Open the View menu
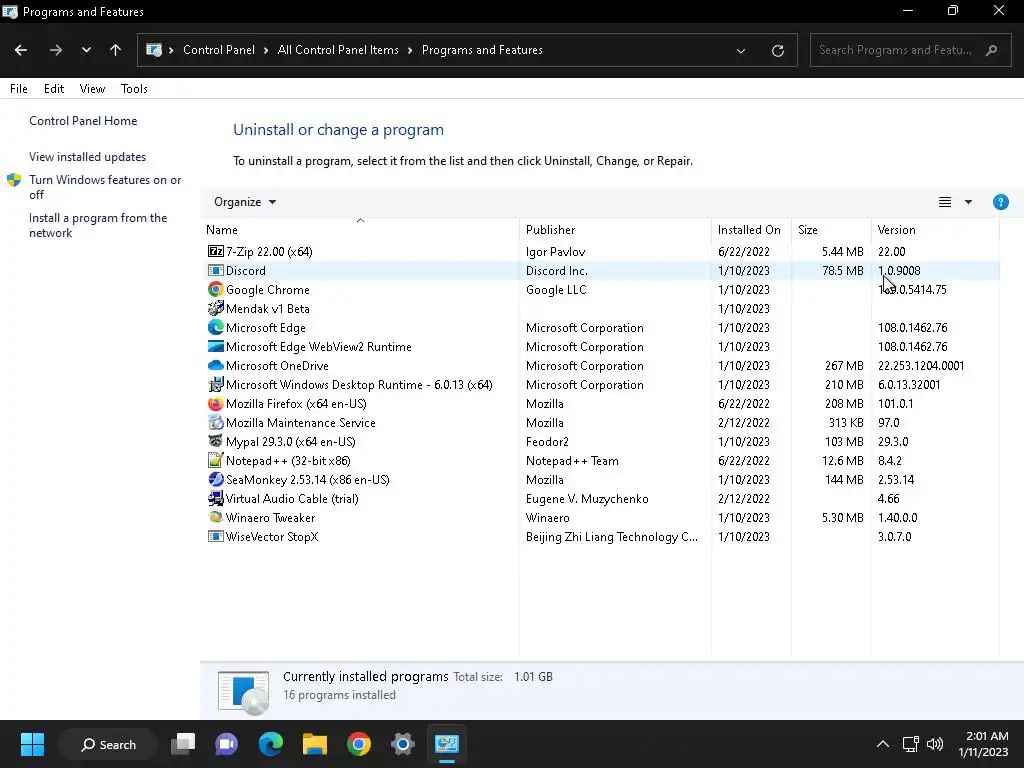The image size is (1024, 768). [x=92, y=89]
